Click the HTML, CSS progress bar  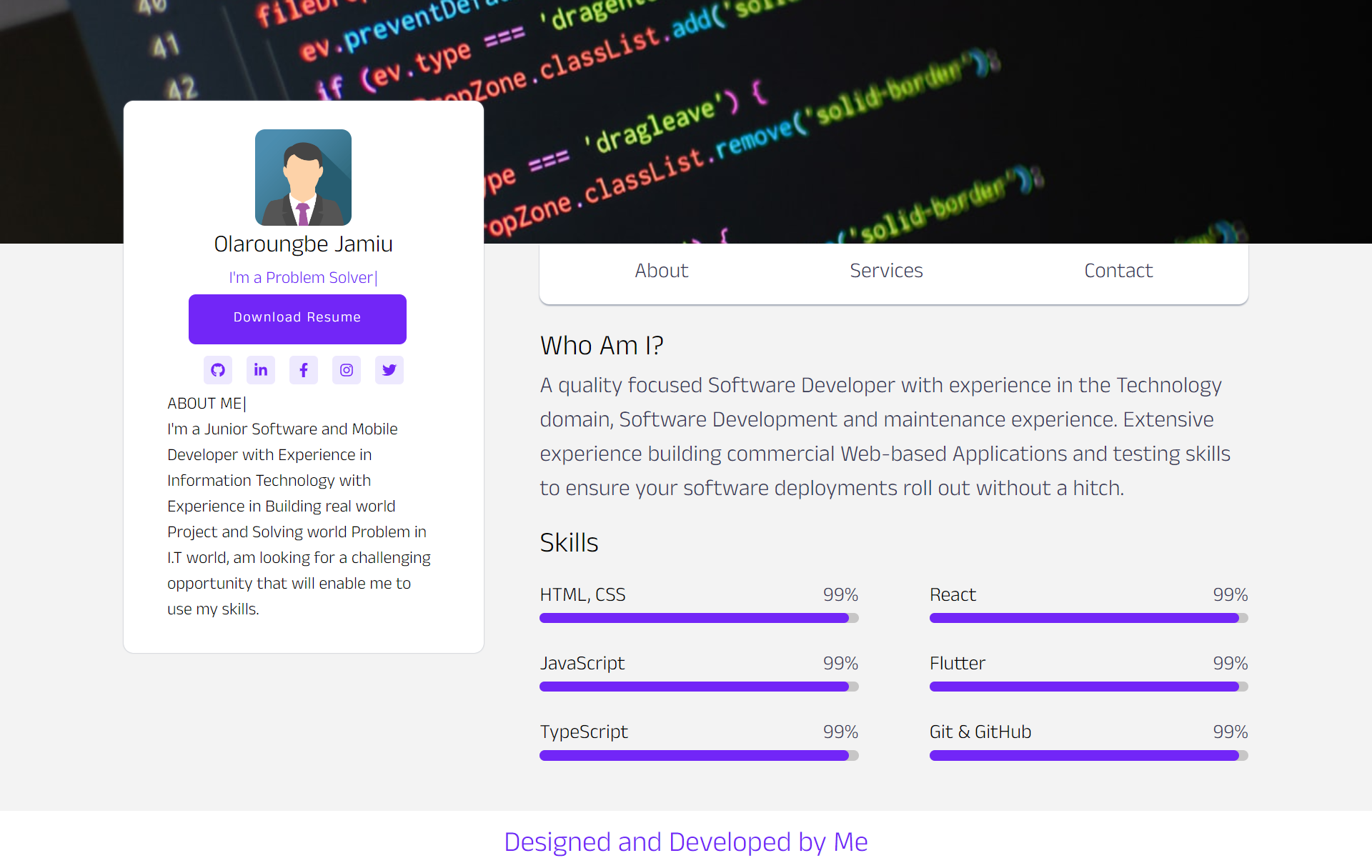699,618
